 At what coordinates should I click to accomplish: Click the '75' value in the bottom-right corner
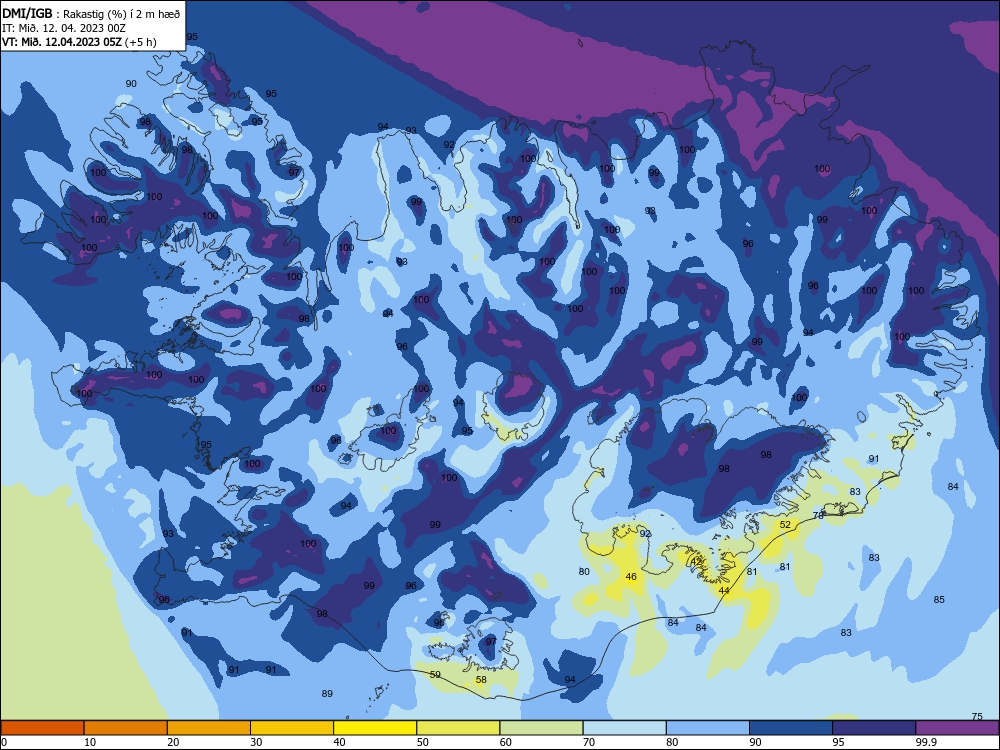(976, 717)
